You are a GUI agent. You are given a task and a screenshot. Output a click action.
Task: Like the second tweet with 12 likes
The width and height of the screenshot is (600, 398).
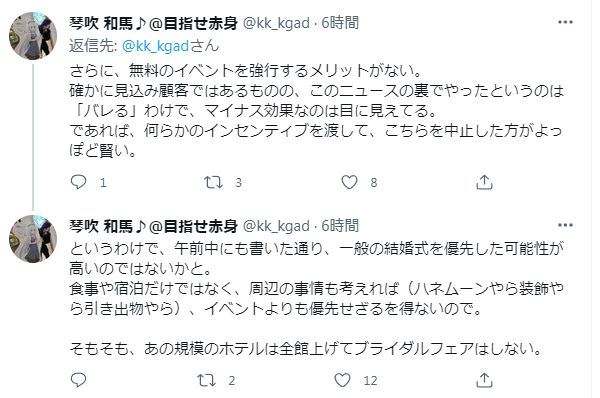[342, 380]
